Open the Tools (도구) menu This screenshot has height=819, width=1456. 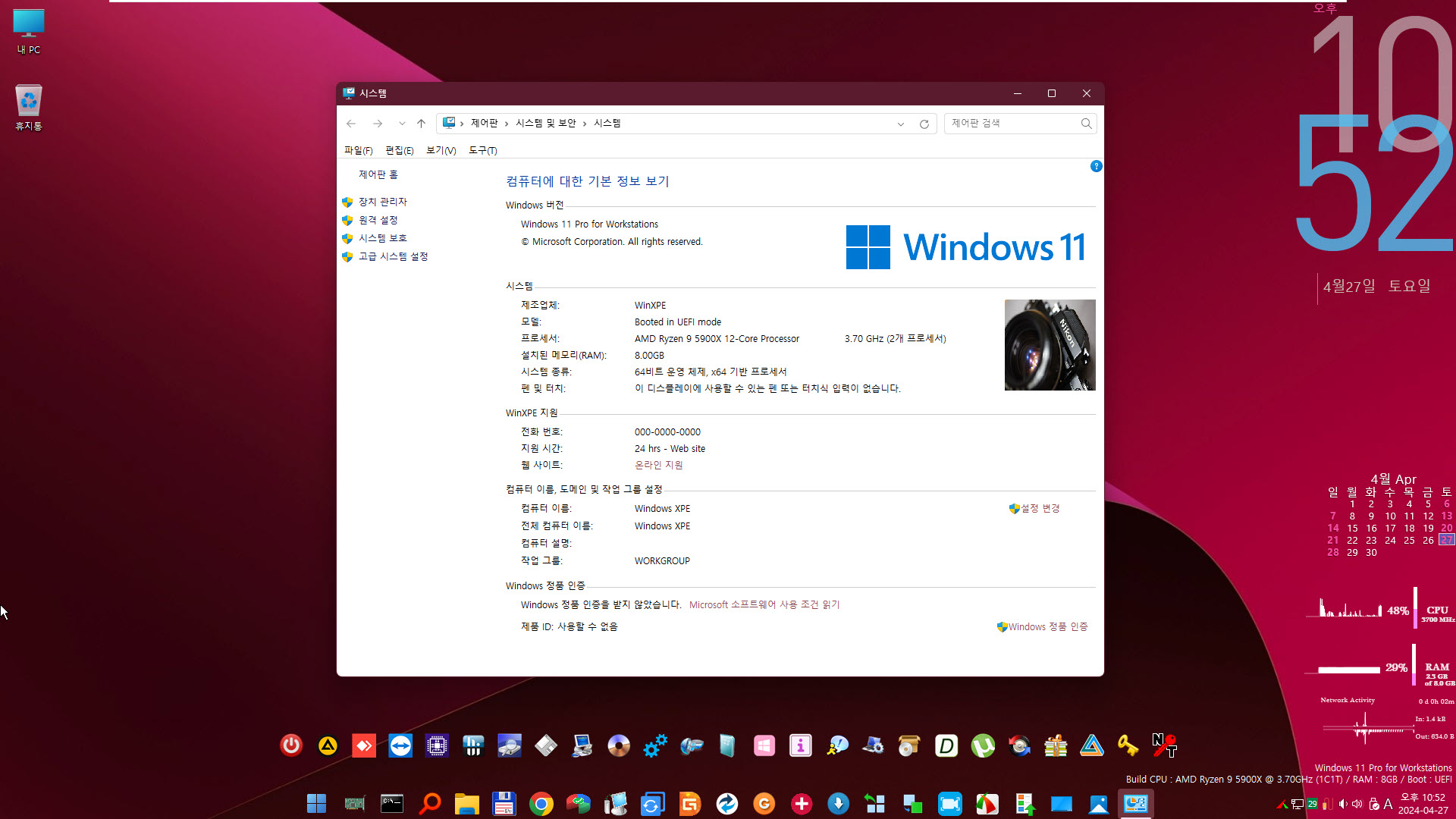pyautogui.click(x=482, y=150)
